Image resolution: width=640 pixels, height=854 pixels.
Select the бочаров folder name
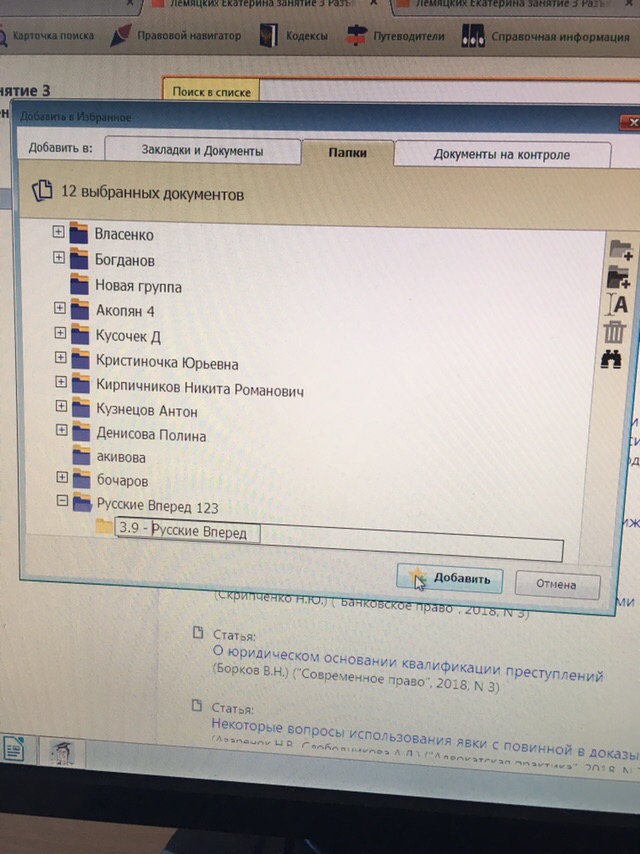point(123,480)
